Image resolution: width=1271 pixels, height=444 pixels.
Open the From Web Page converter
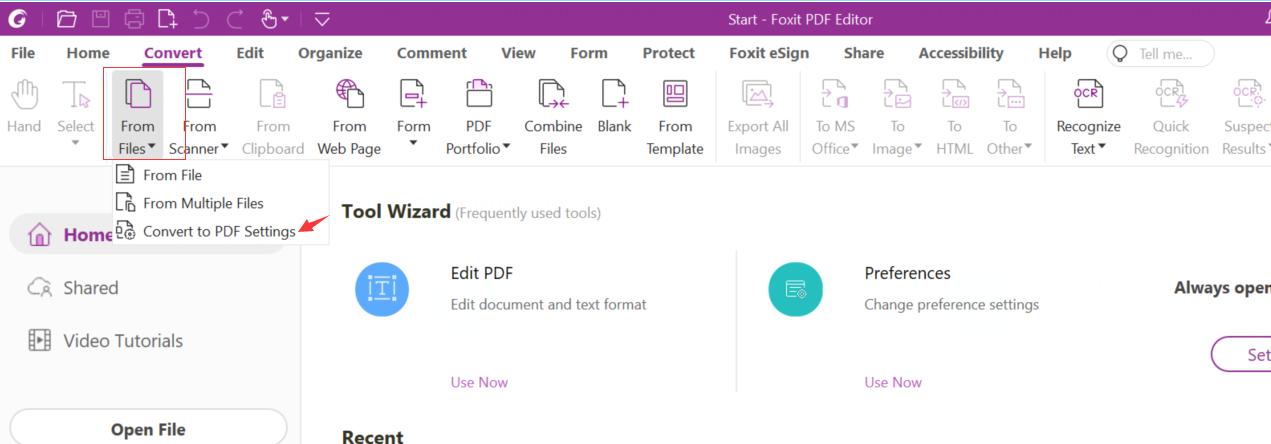pyautogui.click(x=349, y=118)
